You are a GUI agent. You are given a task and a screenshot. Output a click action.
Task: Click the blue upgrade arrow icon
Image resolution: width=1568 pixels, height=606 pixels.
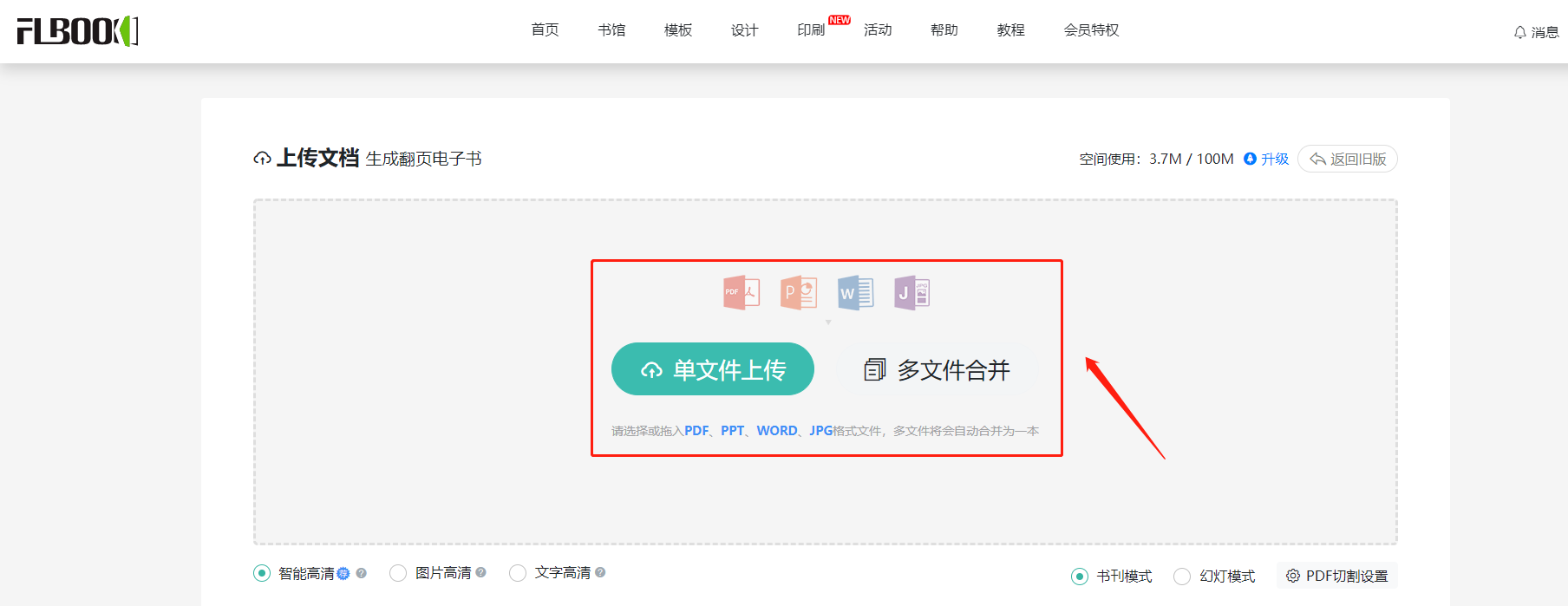pyautogui.click(x=1250, y=159)
